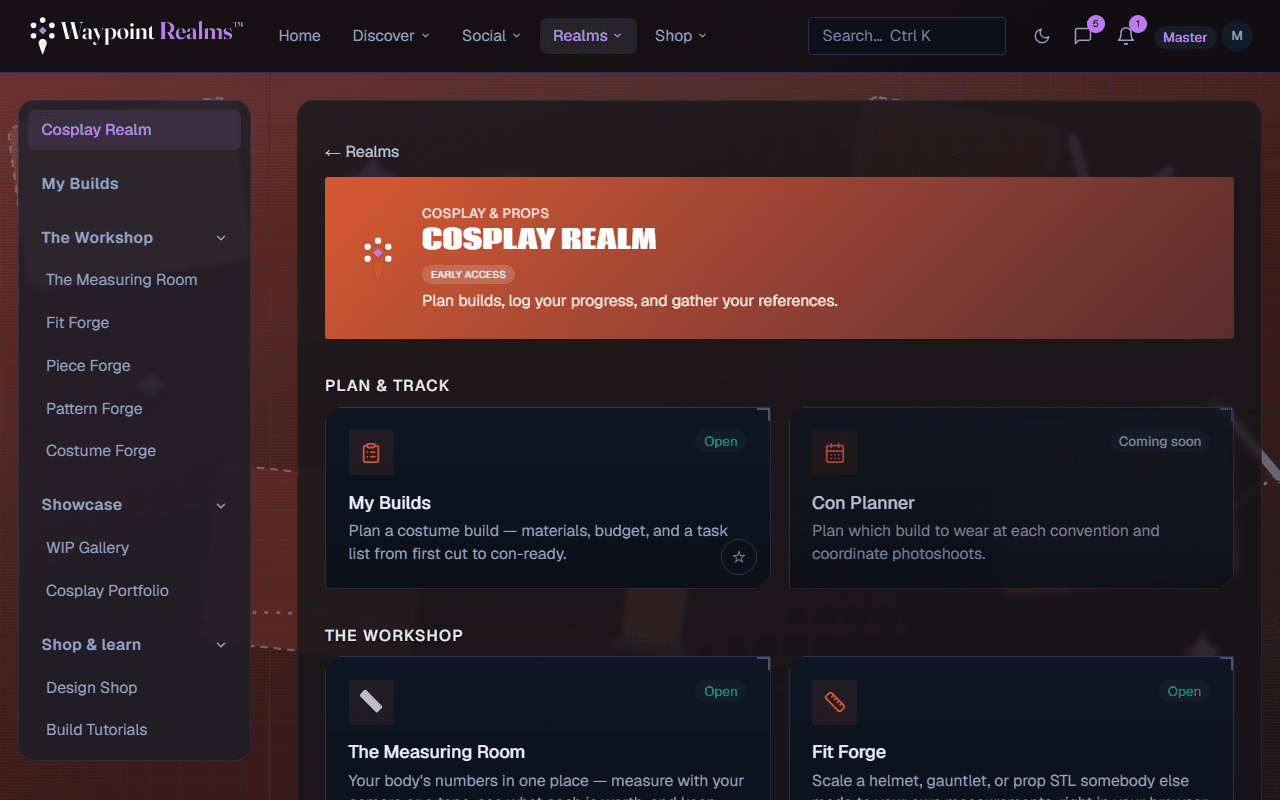Collapse the Shop & learn section

221,645
